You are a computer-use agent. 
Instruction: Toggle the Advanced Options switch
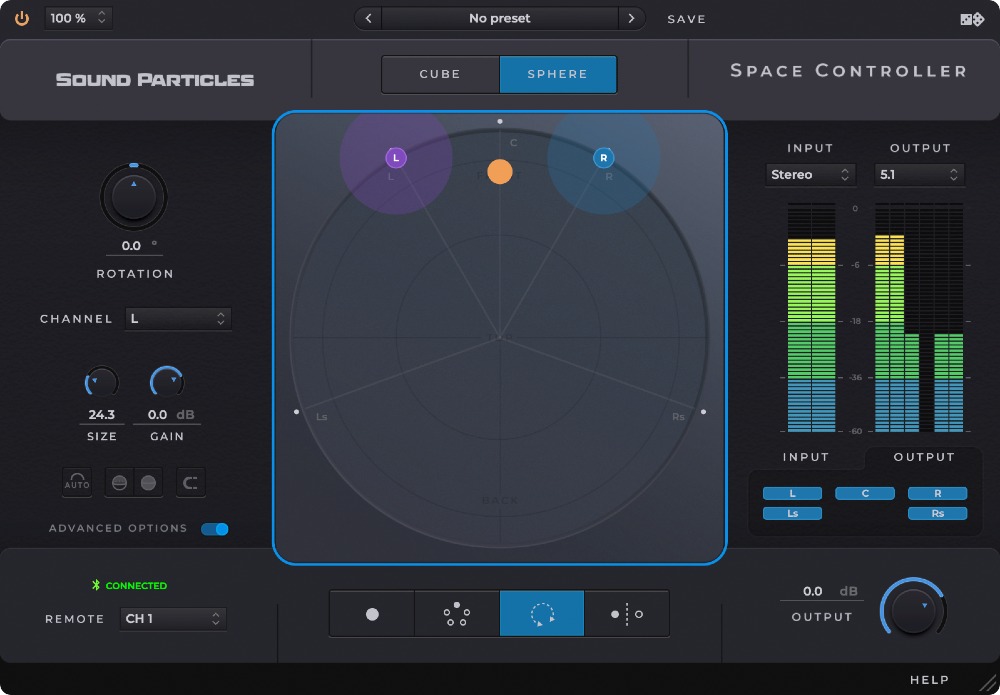point(215,528)
